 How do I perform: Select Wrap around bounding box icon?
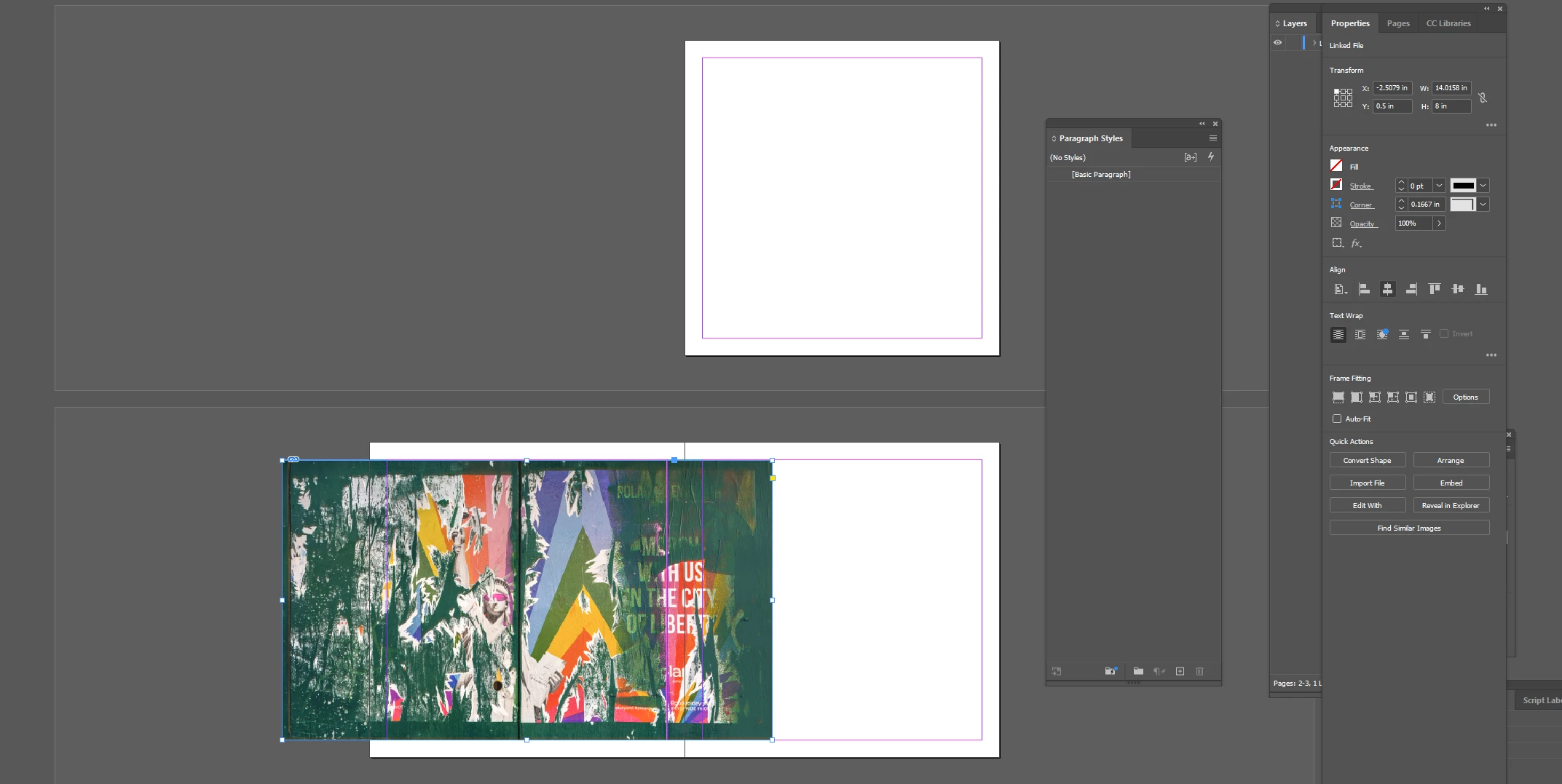(1360, 334)
